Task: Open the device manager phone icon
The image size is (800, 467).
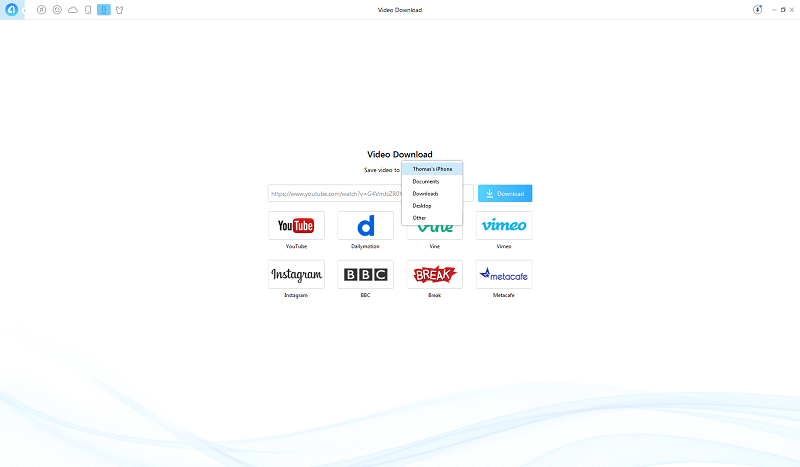Action: (x=88, y=10)
